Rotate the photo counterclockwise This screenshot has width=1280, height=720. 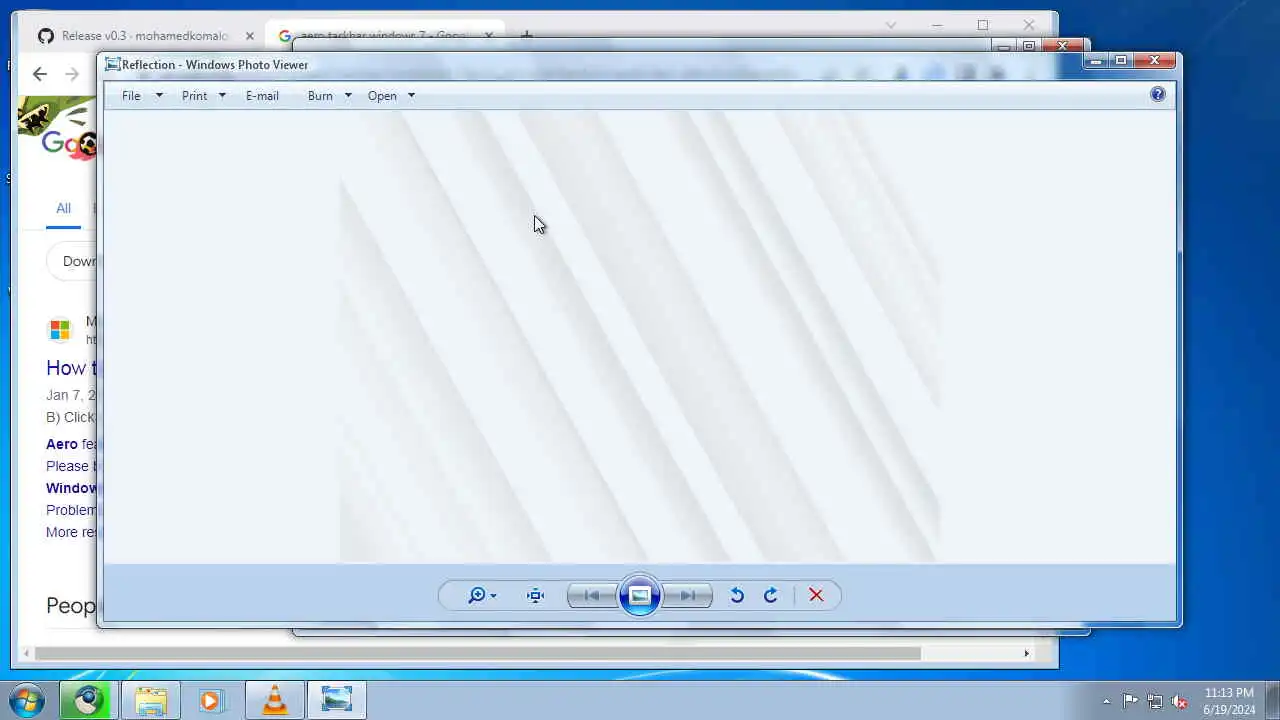tap(737, 596)
